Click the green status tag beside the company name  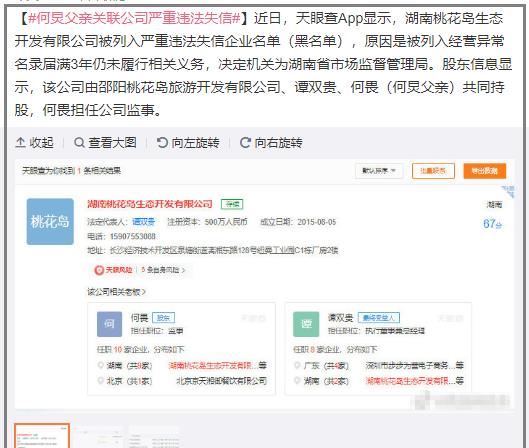(232, 204)
